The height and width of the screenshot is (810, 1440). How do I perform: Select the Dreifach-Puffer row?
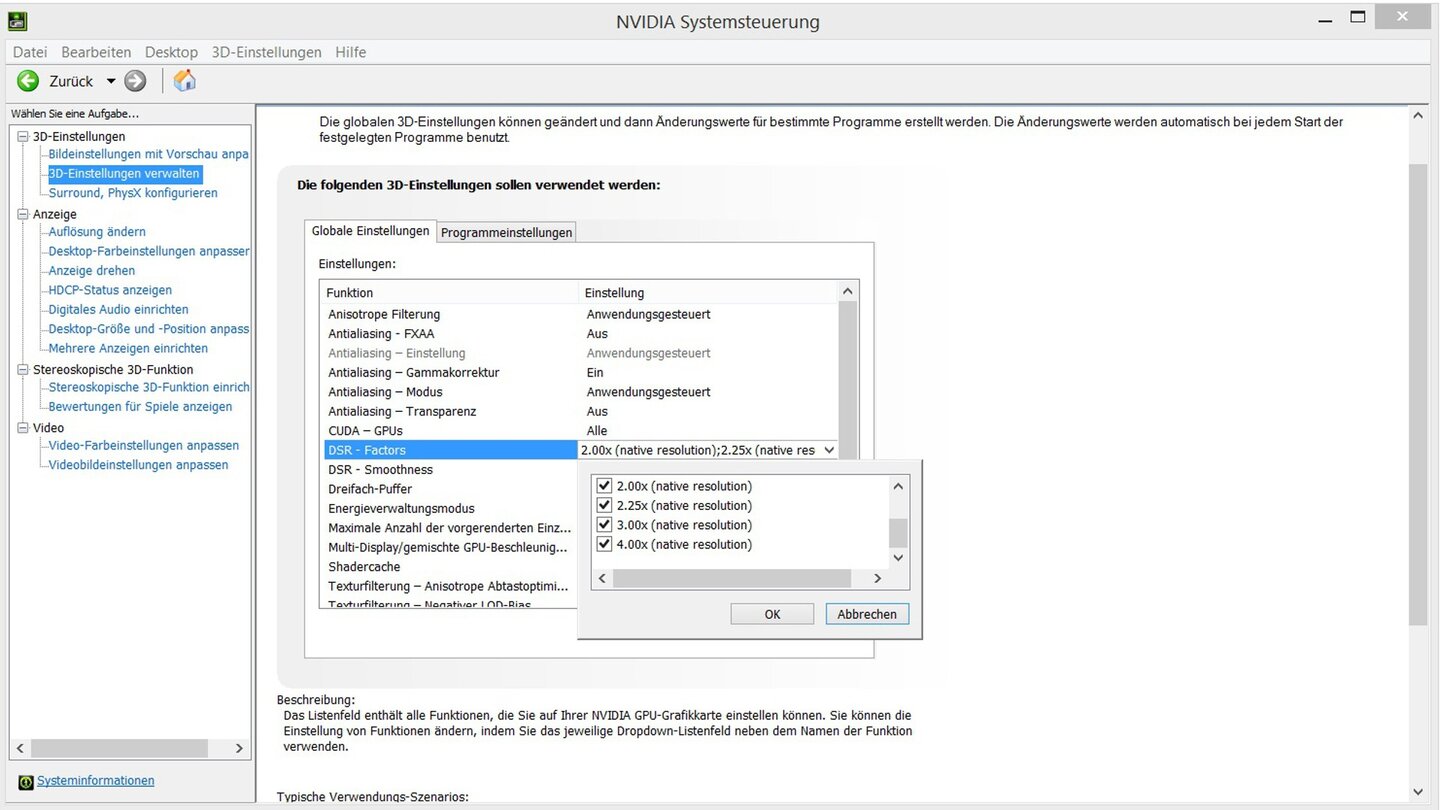tap(451, 489)
